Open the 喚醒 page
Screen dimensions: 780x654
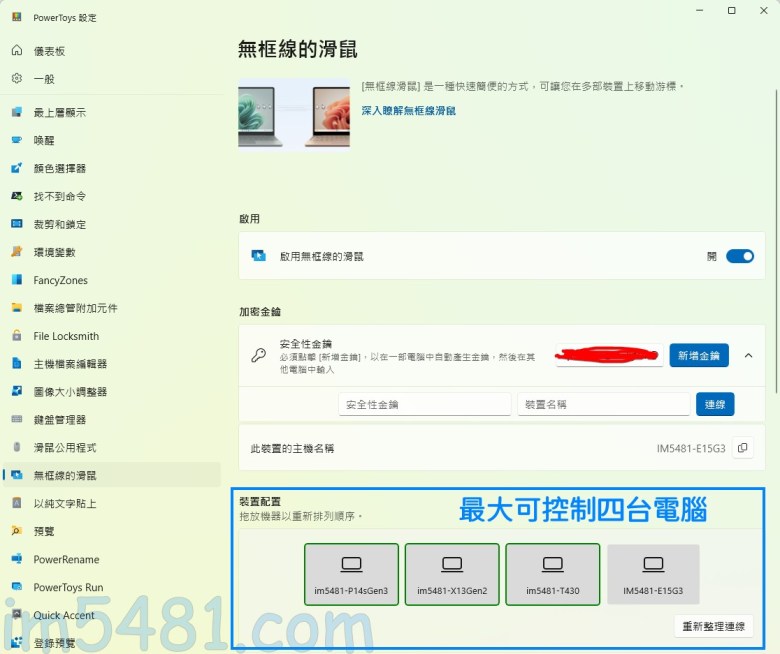(114, 140)
